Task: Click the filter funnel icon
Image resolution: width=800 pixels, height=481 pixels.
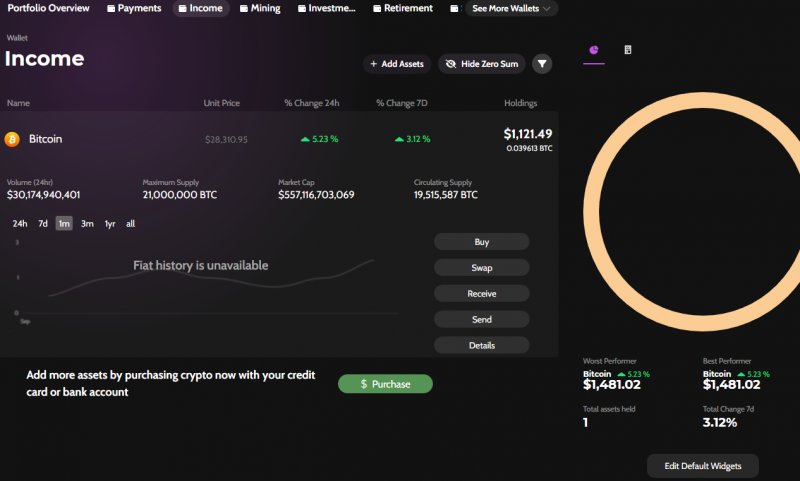Action: tap(542, 64)
